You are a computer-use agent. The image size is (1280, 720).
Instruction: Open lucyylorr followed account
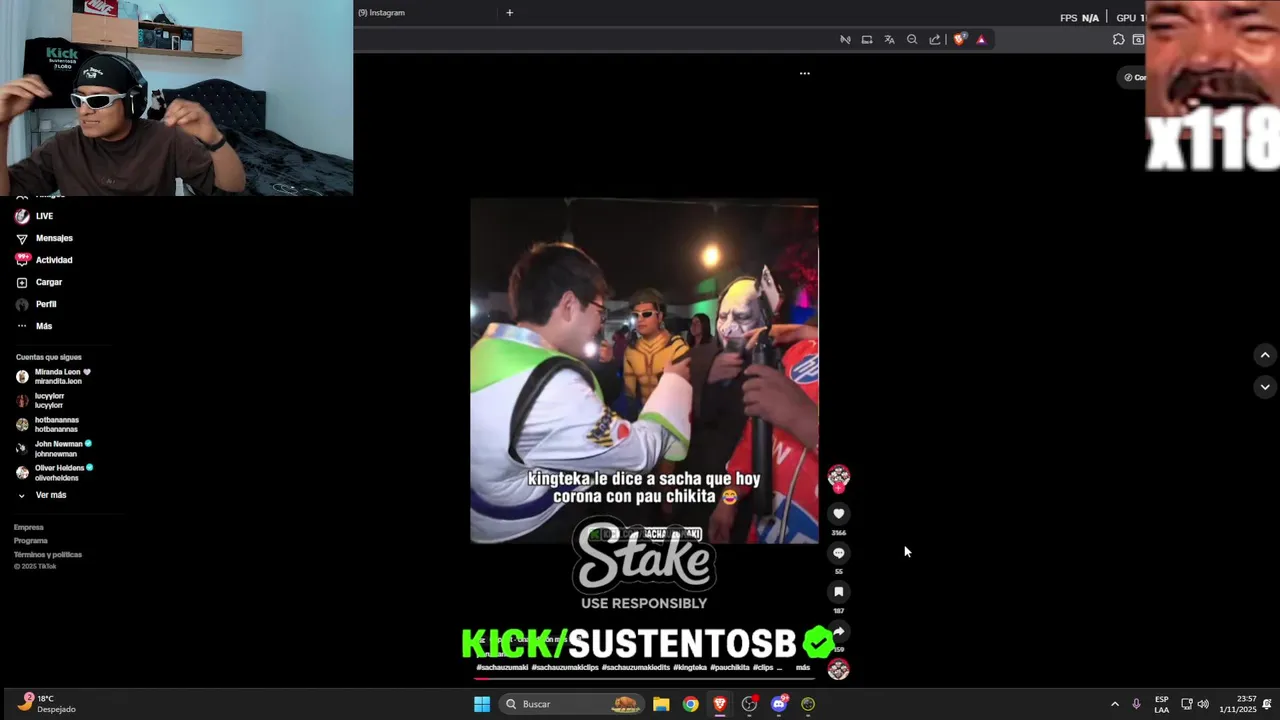click(40, 400)
